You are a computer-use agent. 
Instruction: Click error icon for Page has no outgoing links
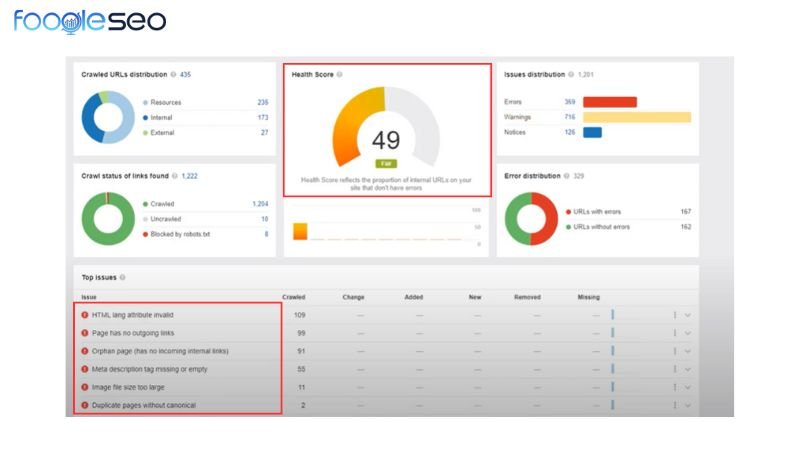tap(85, 333)
